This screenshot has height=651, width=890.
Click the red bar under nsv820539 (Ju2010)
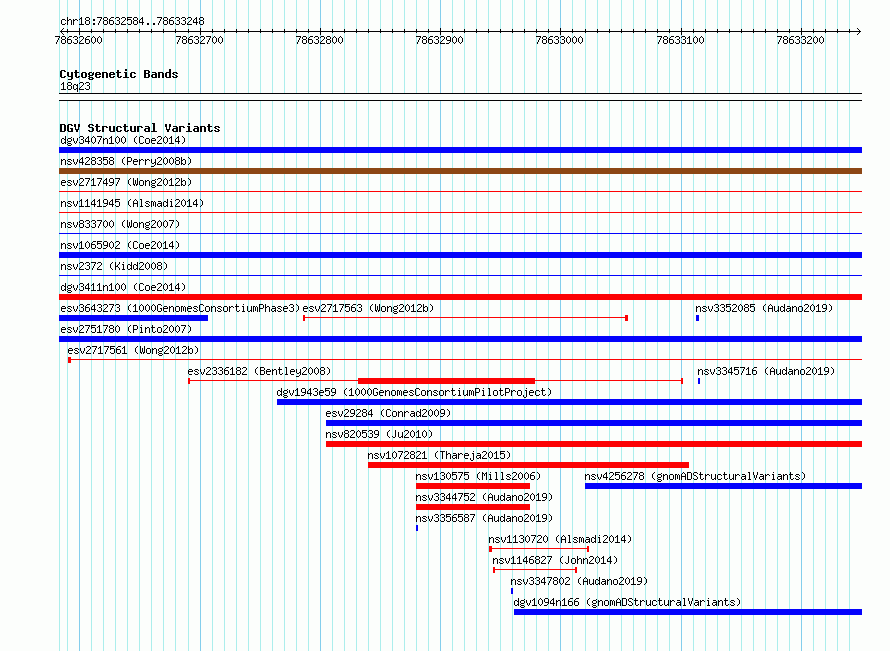[594, 444]
